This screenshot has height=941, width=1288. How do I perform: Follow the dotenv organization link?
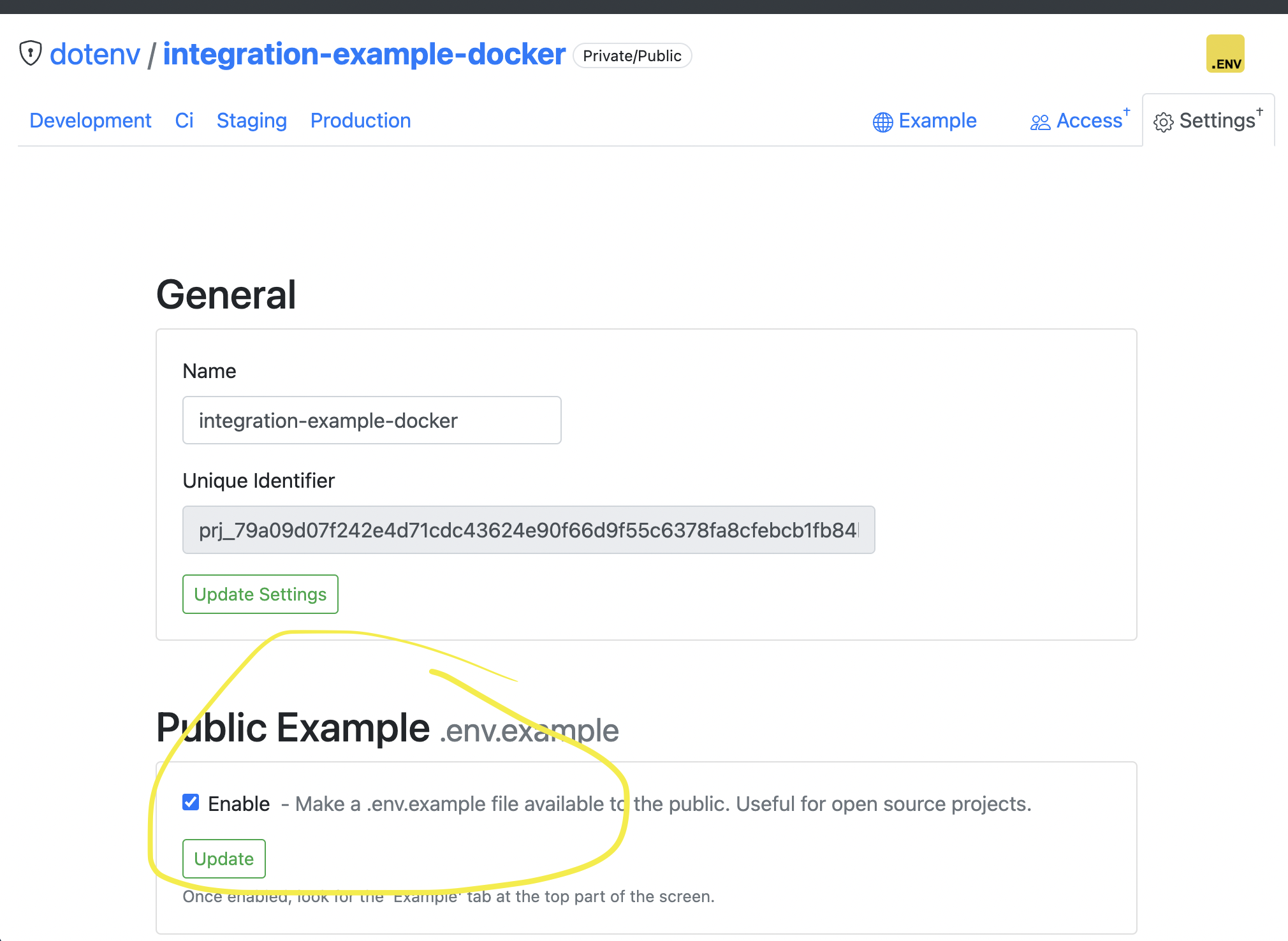[x=95, y=54]
